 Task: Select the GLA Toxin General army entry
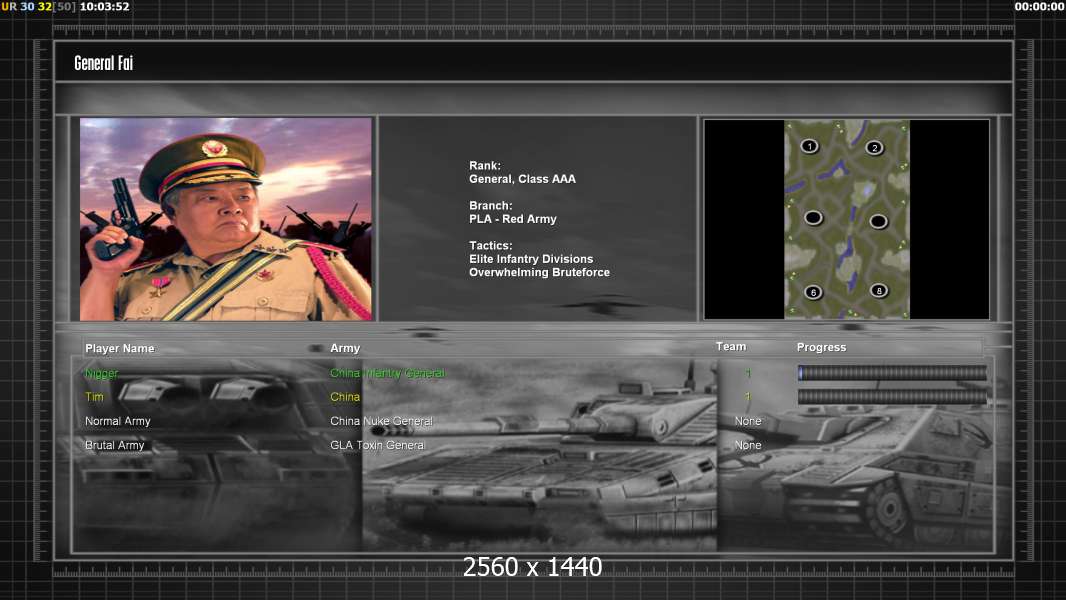pos(377,445)
